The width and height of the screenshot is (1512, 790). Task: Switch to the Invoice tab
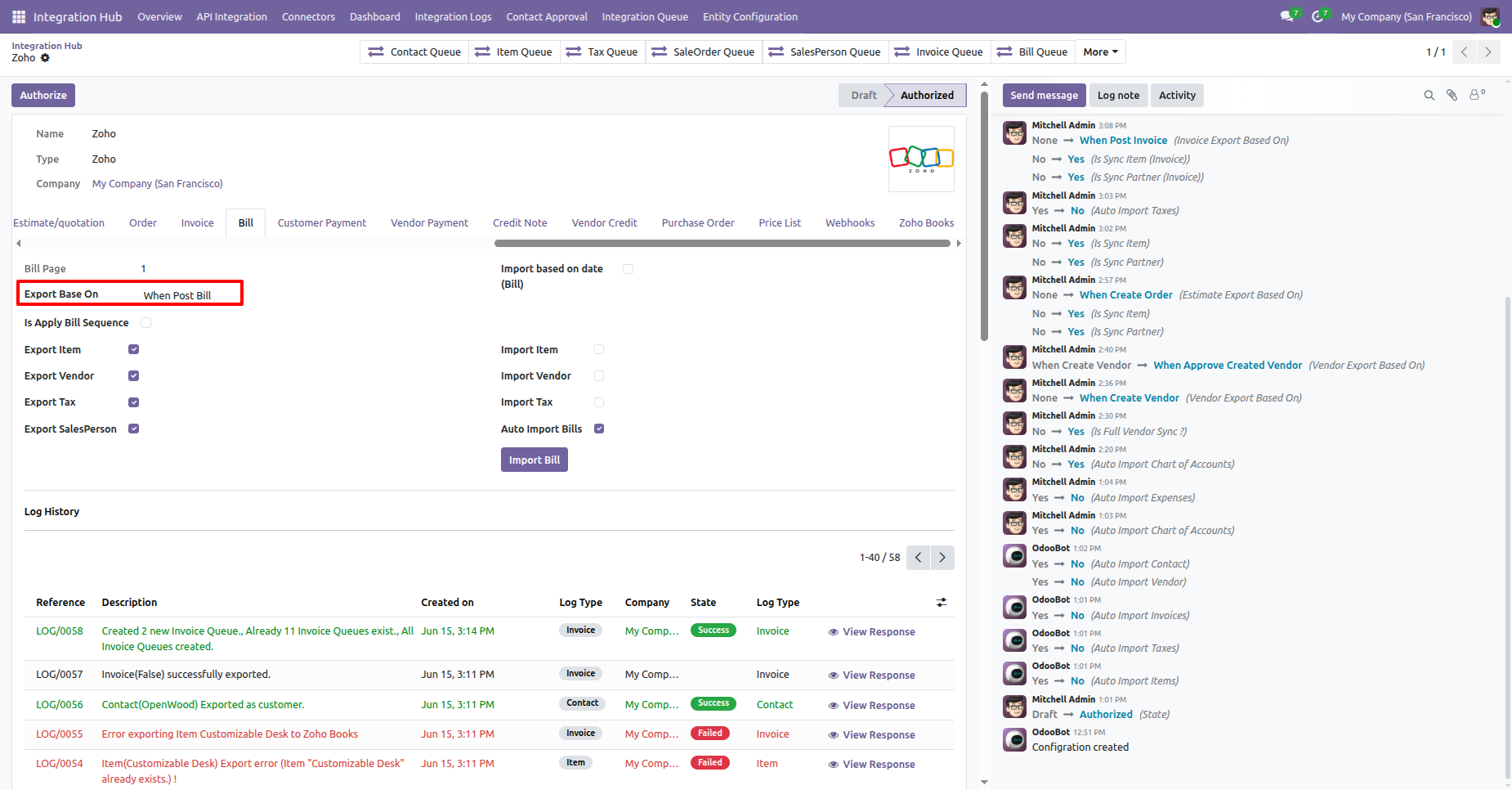tap(197, 222)
